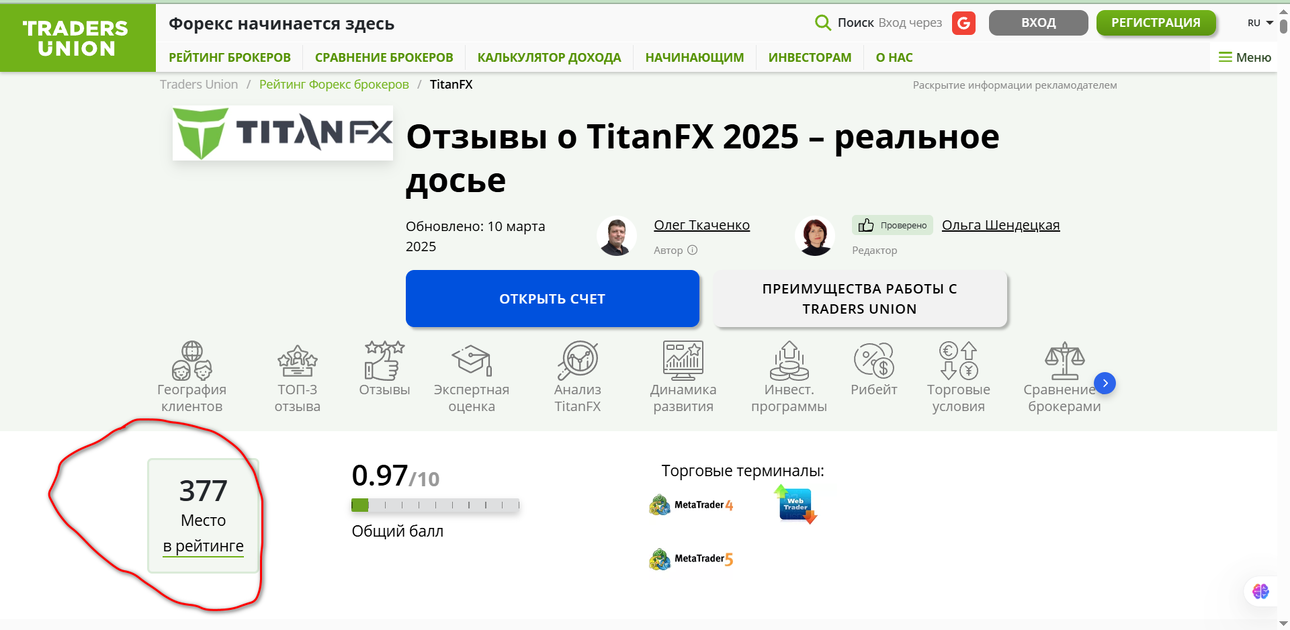
Task: Open search via magnifier icon
Action: 823,23
